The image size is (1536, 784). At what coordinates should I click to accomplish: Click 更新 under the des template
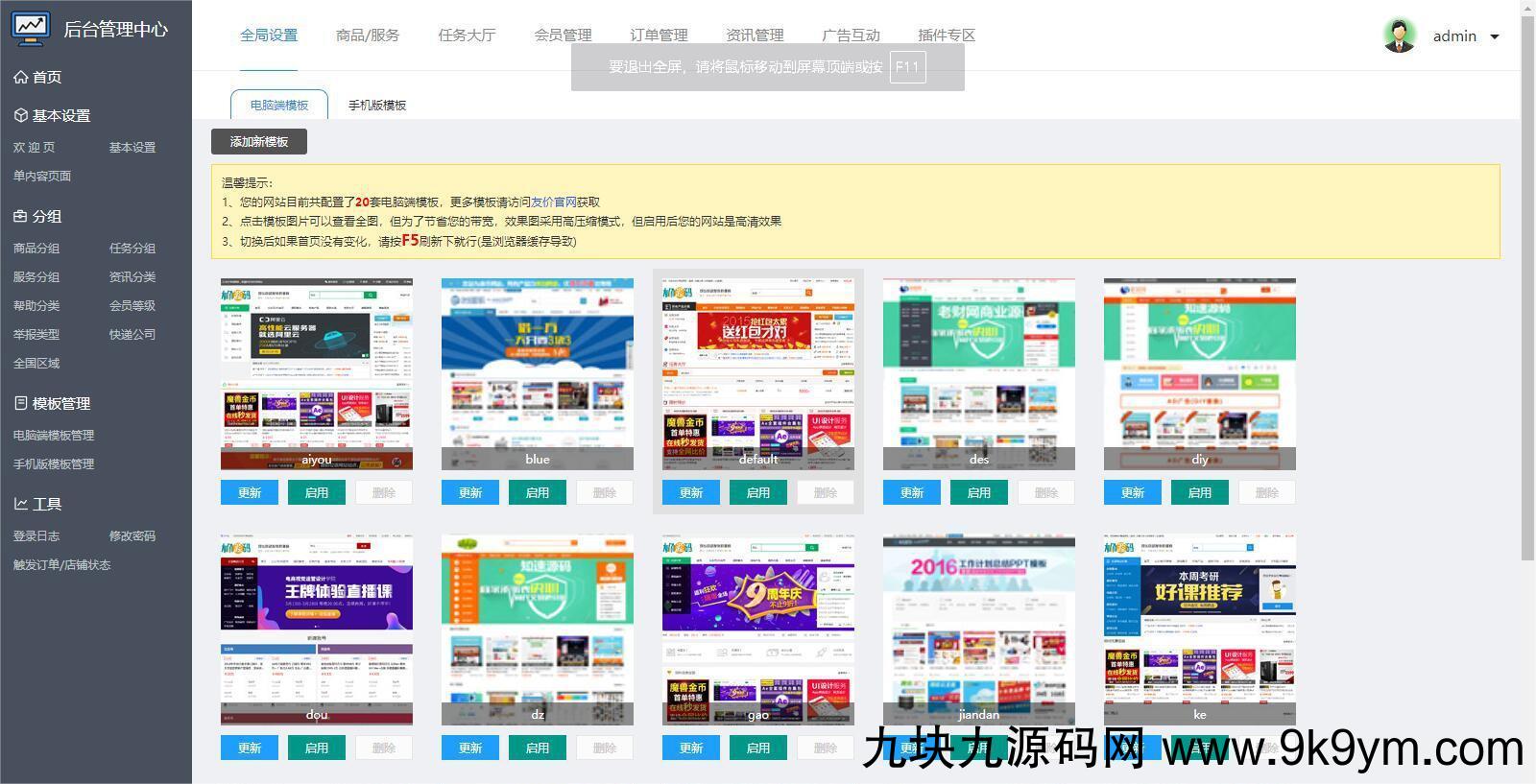click(912, 492)
